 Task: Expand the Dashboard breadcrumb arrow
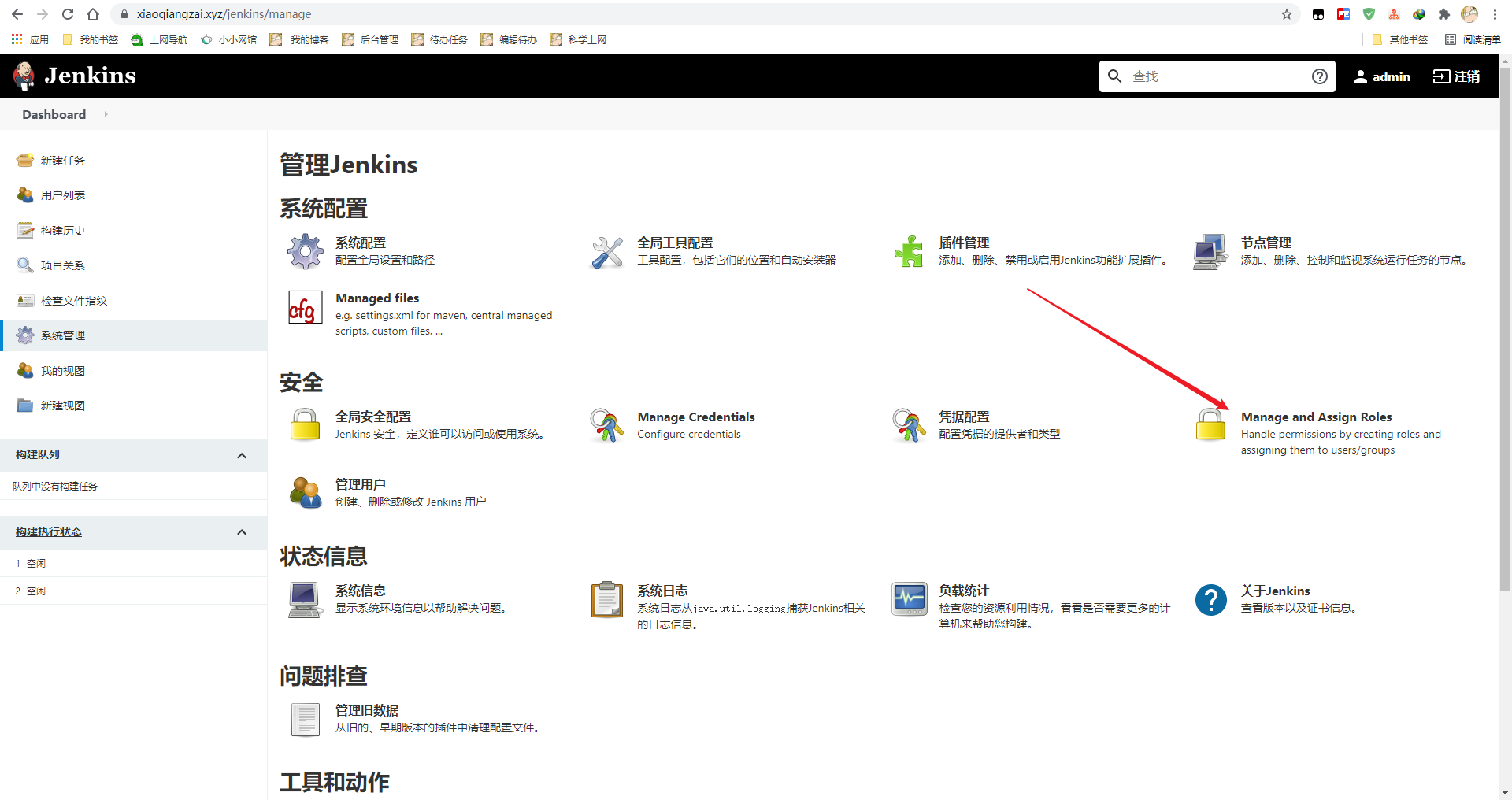coord(106,114)
